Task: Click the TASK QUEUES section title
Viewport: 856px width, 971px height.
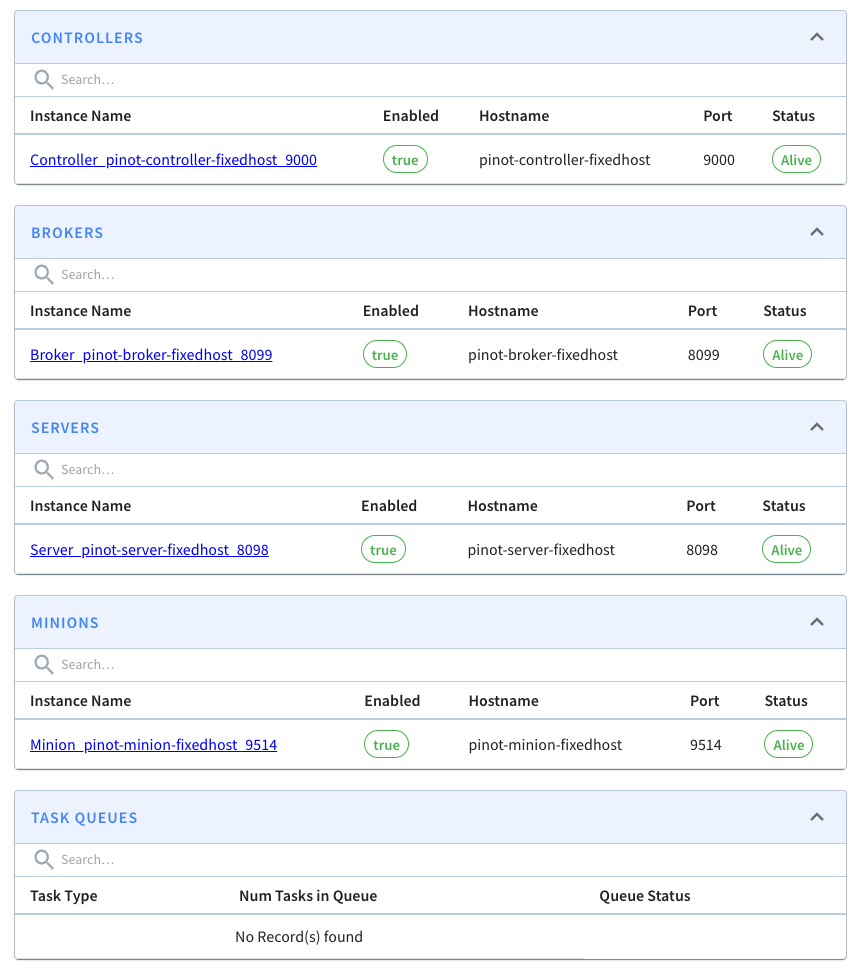Action: (84, 818)
